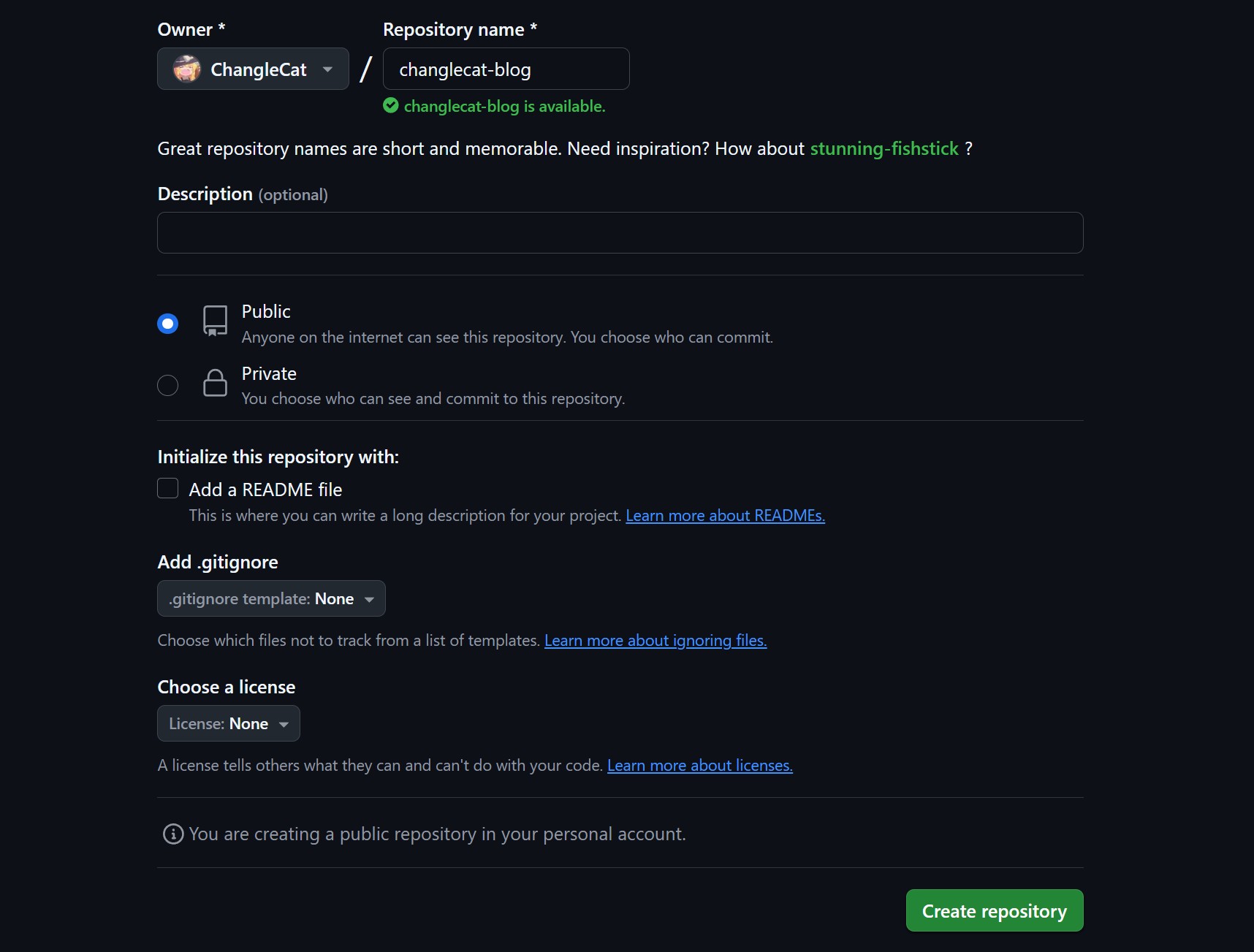1254x952 pixels.
Task: Enable the Add a README file checkbox
Action: 168,488
